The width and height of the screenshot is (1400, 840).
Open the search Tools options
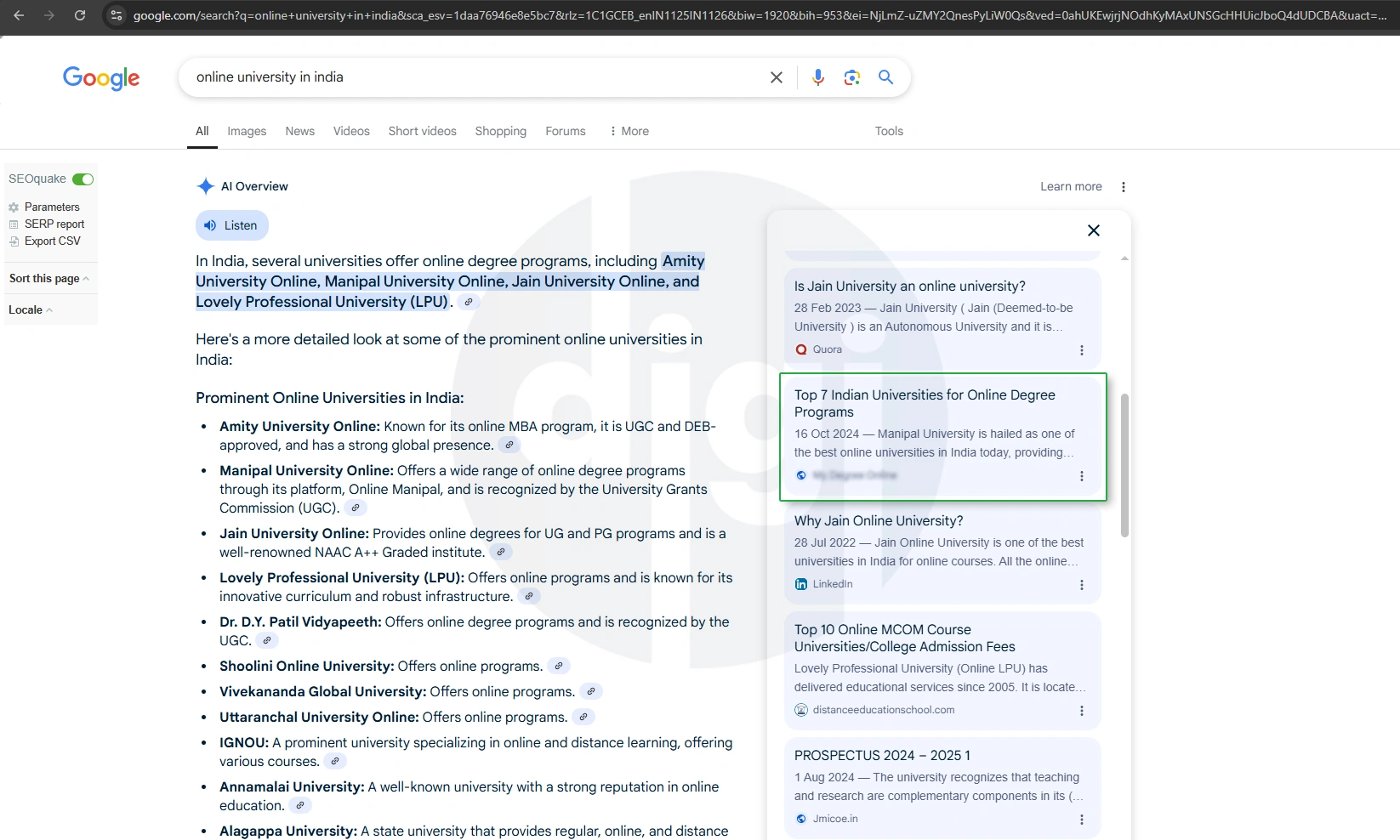pos(889,131)
